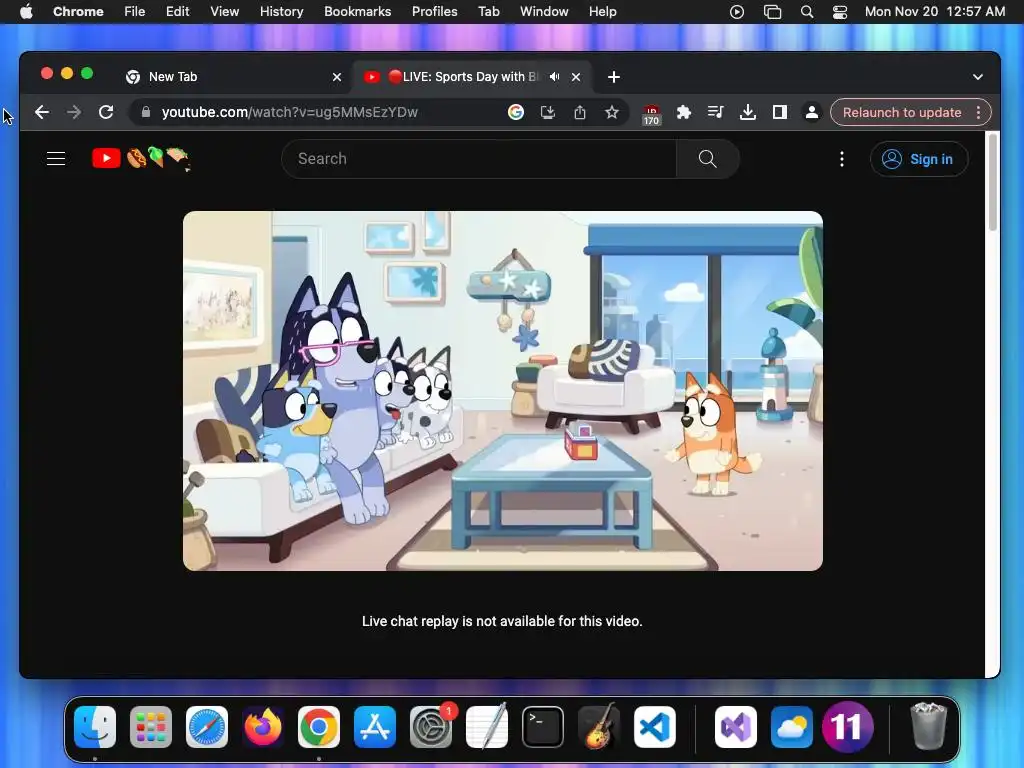Open a new tab with plus button

(x=613, y=77)
